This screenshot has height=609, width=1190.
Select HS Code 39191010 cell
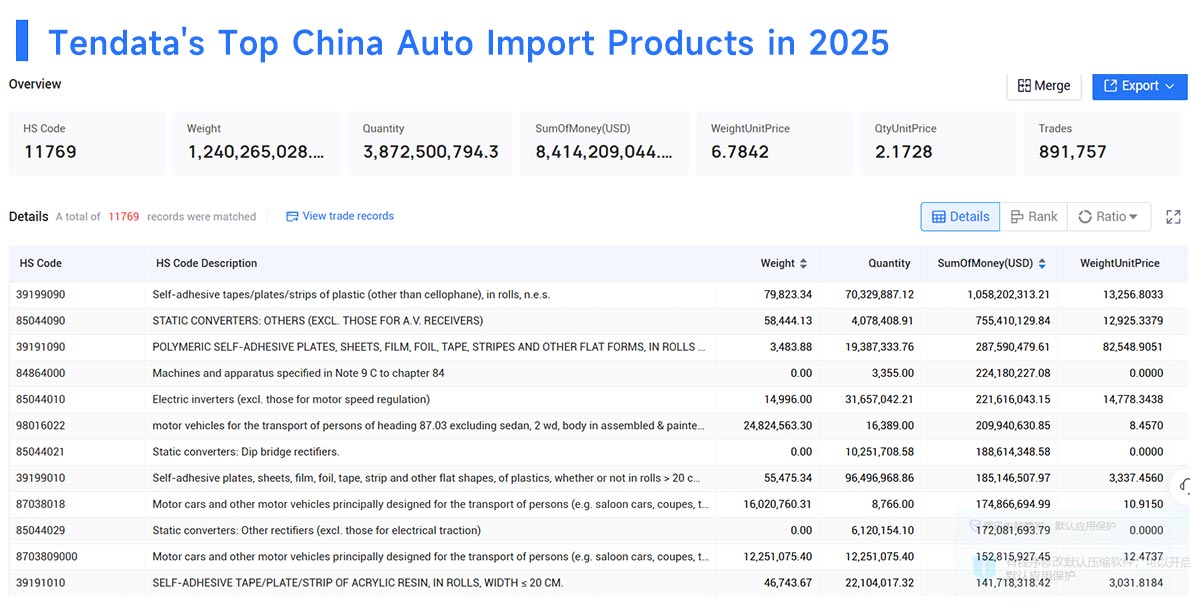40,582
